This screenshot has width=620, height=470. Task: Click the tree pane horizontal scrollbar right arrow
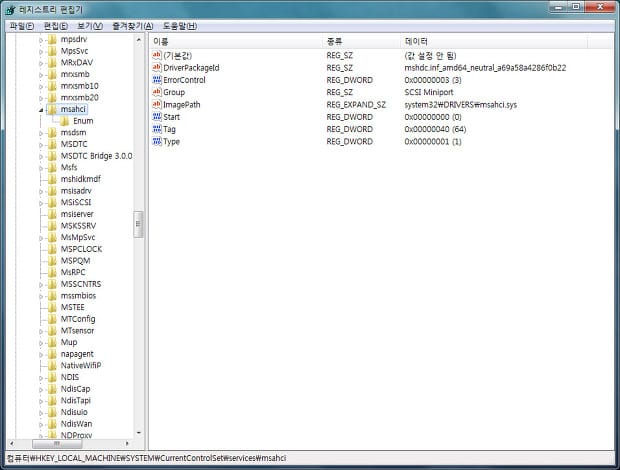click(128, 443)
